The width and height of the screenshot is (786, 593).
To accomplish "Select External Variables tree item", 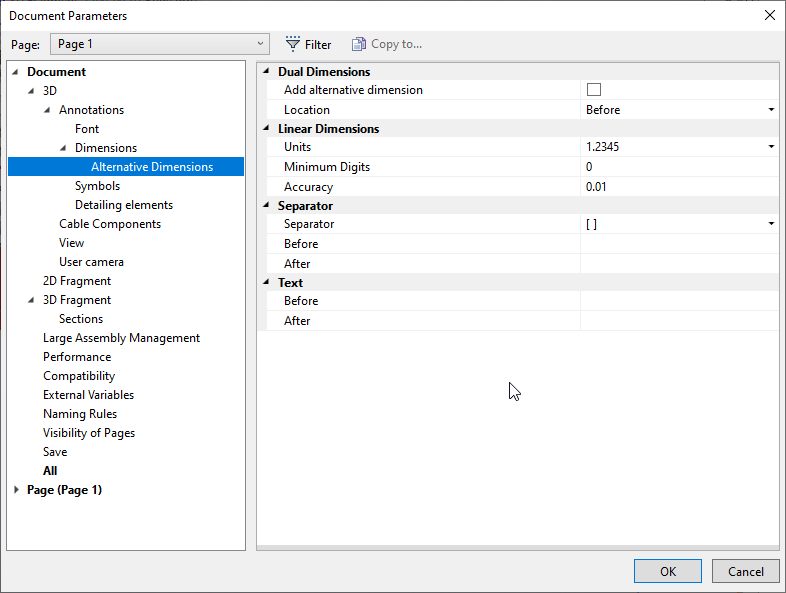I will (88, 395).
